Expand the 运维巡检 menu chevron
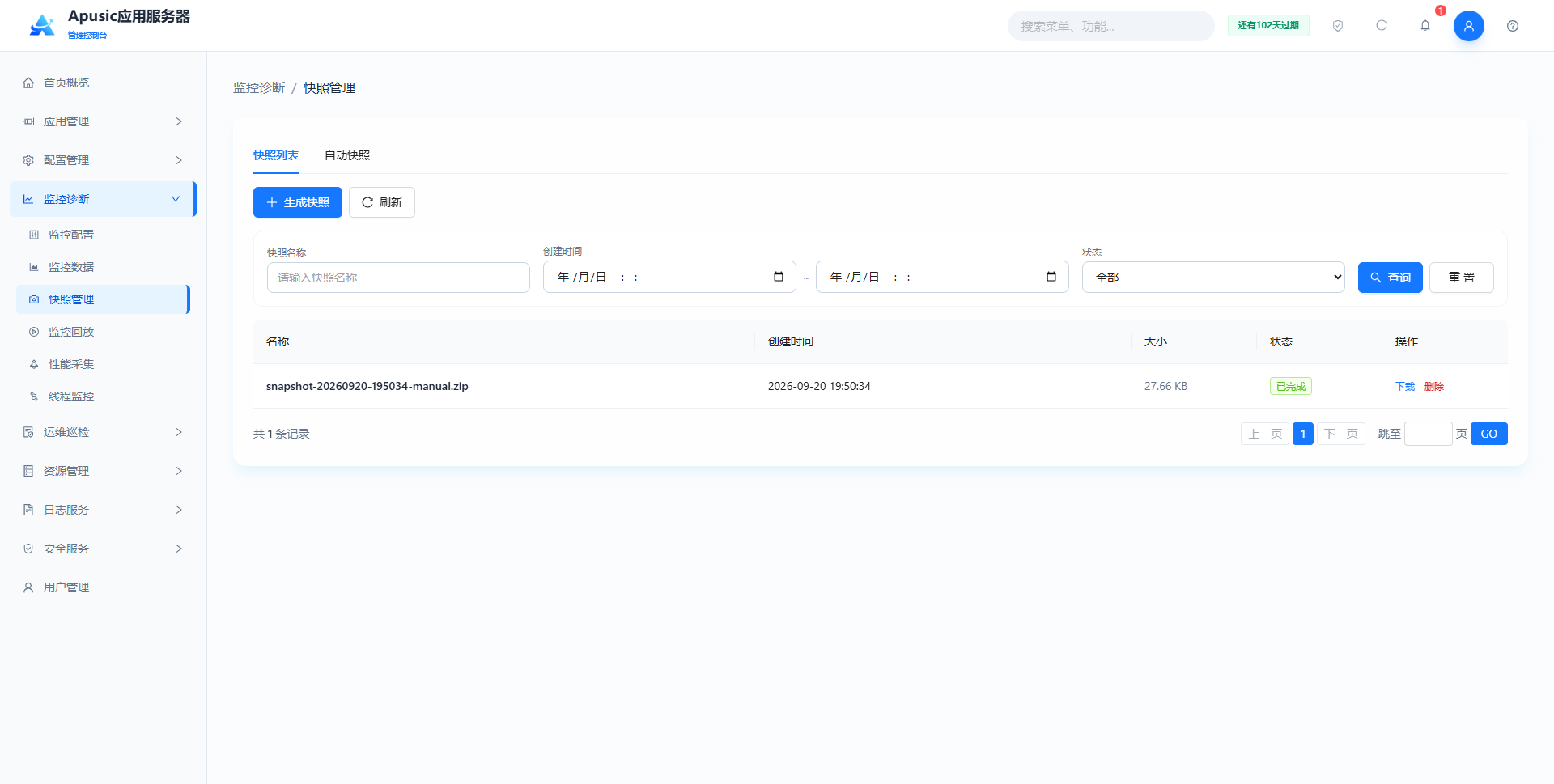 179,432
